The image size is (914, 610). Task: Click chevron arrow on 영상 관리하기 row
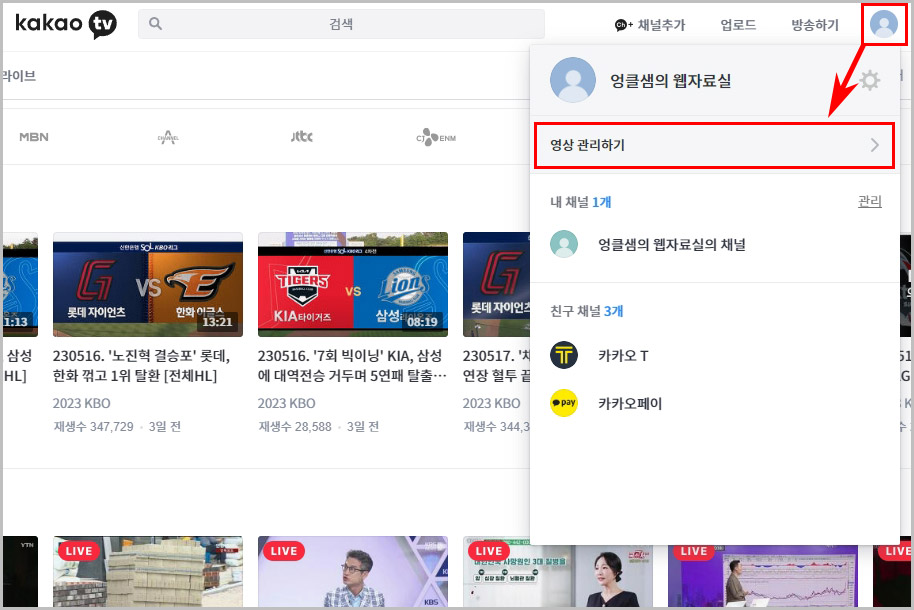[x=874, y=145]
